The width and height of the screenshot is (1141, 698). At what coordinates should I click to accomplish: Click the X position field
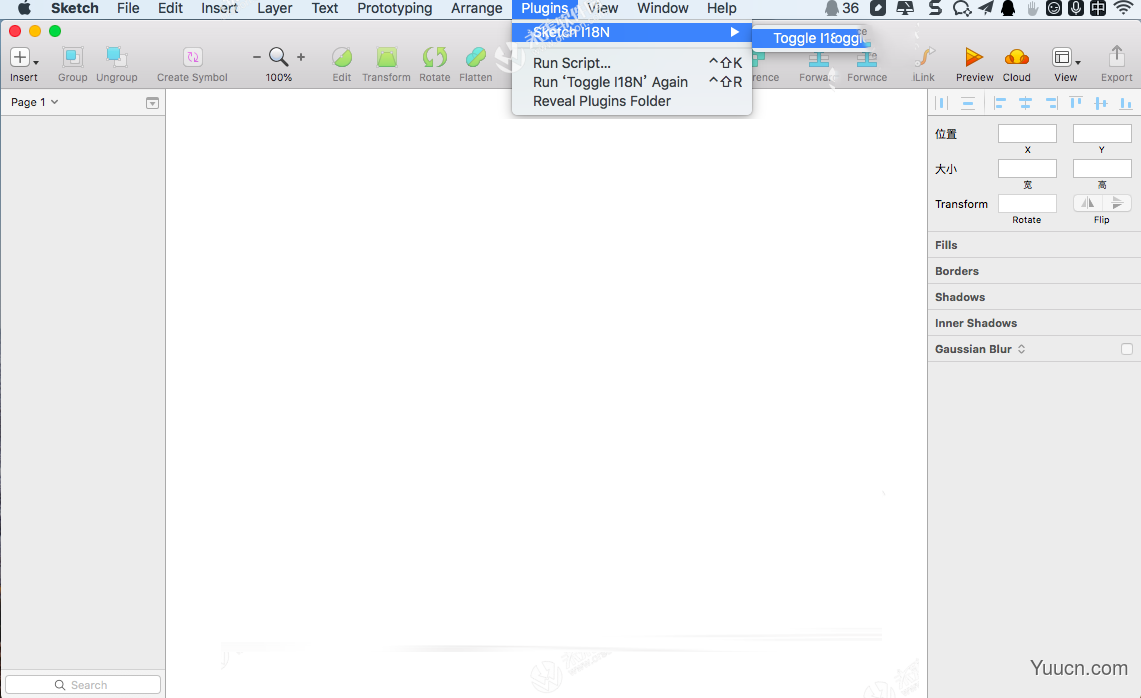coord(1027,133)
